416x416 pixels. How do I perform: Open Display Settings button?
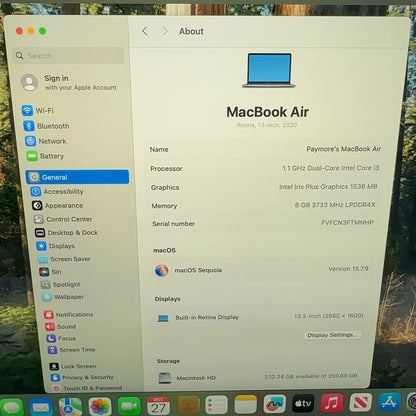tap(332, 335)
